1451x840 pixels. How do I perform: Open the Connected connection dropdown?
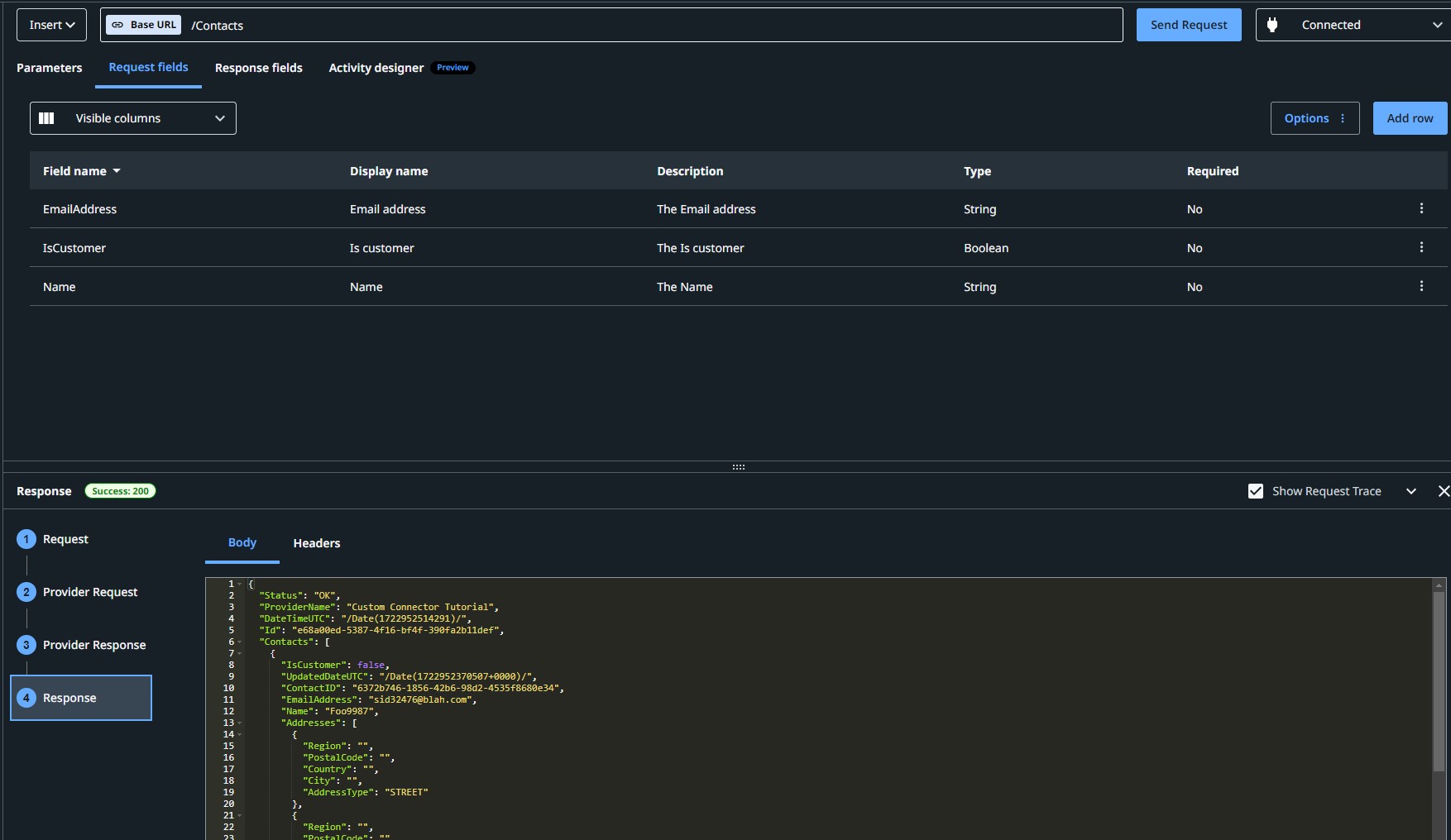coord(1354,25)
